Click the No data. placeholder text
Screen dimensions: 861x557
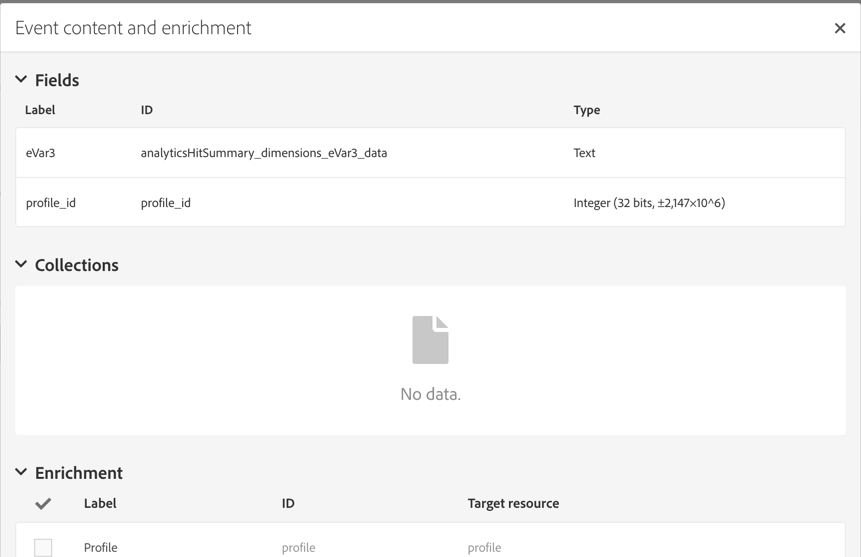[430, 394]
